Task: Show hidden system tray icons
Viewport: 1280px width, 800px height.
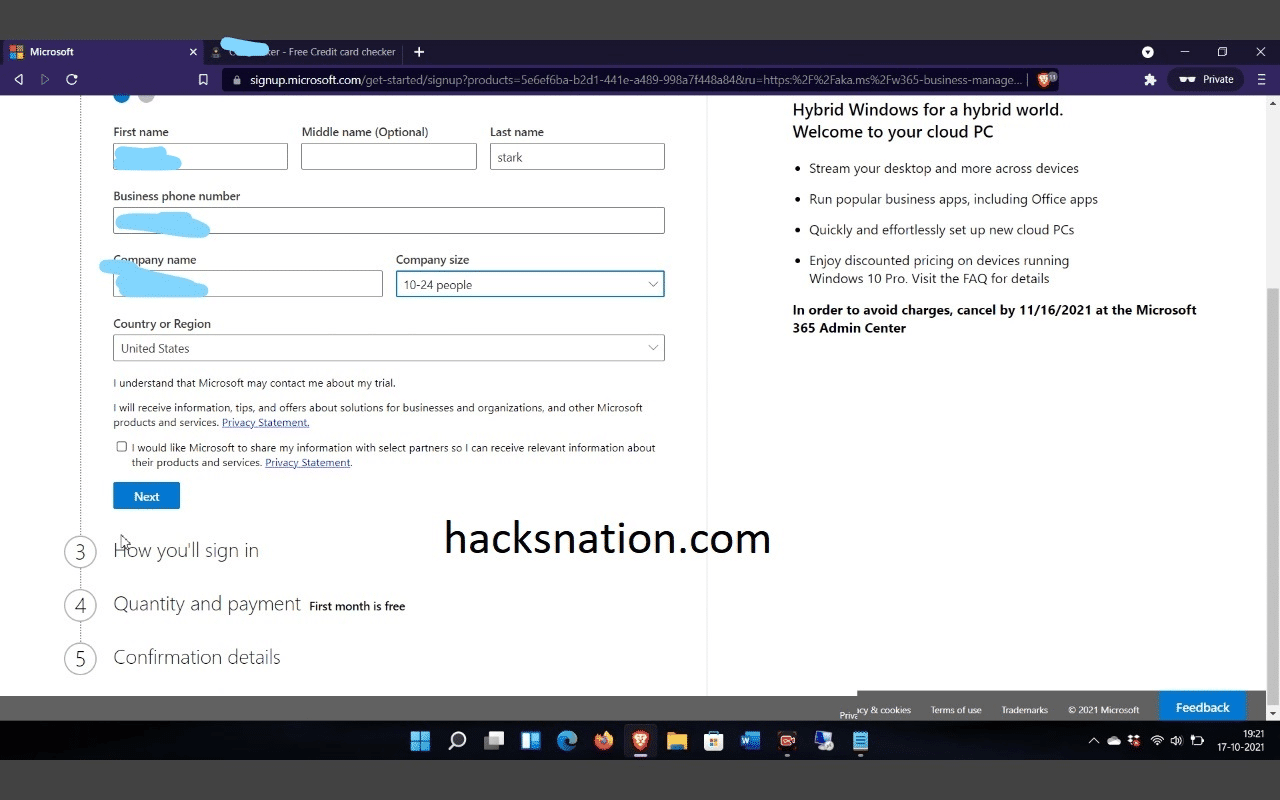Action: (1093, 741)
